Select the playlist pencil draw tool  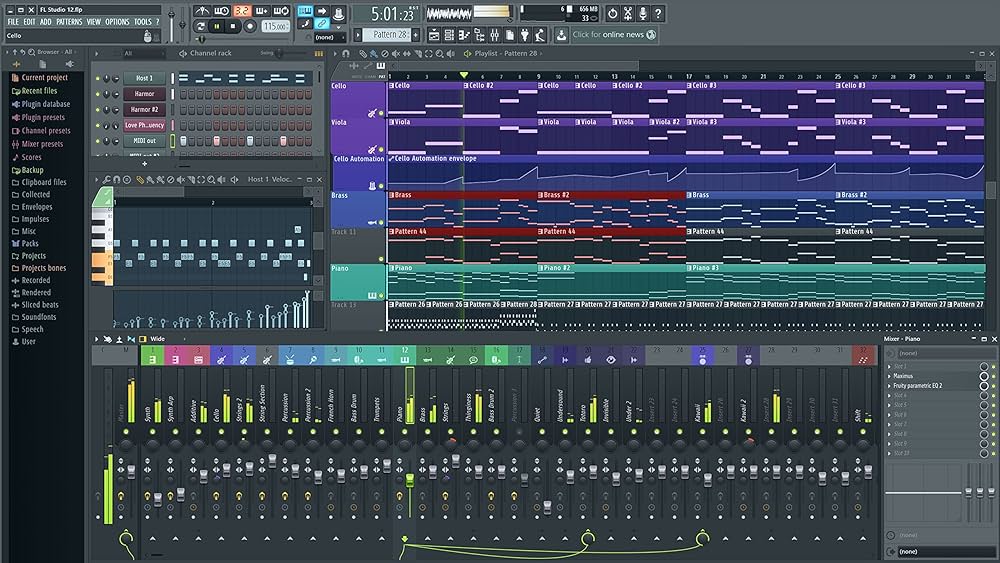pyautogui.click(x=362, y=54)
